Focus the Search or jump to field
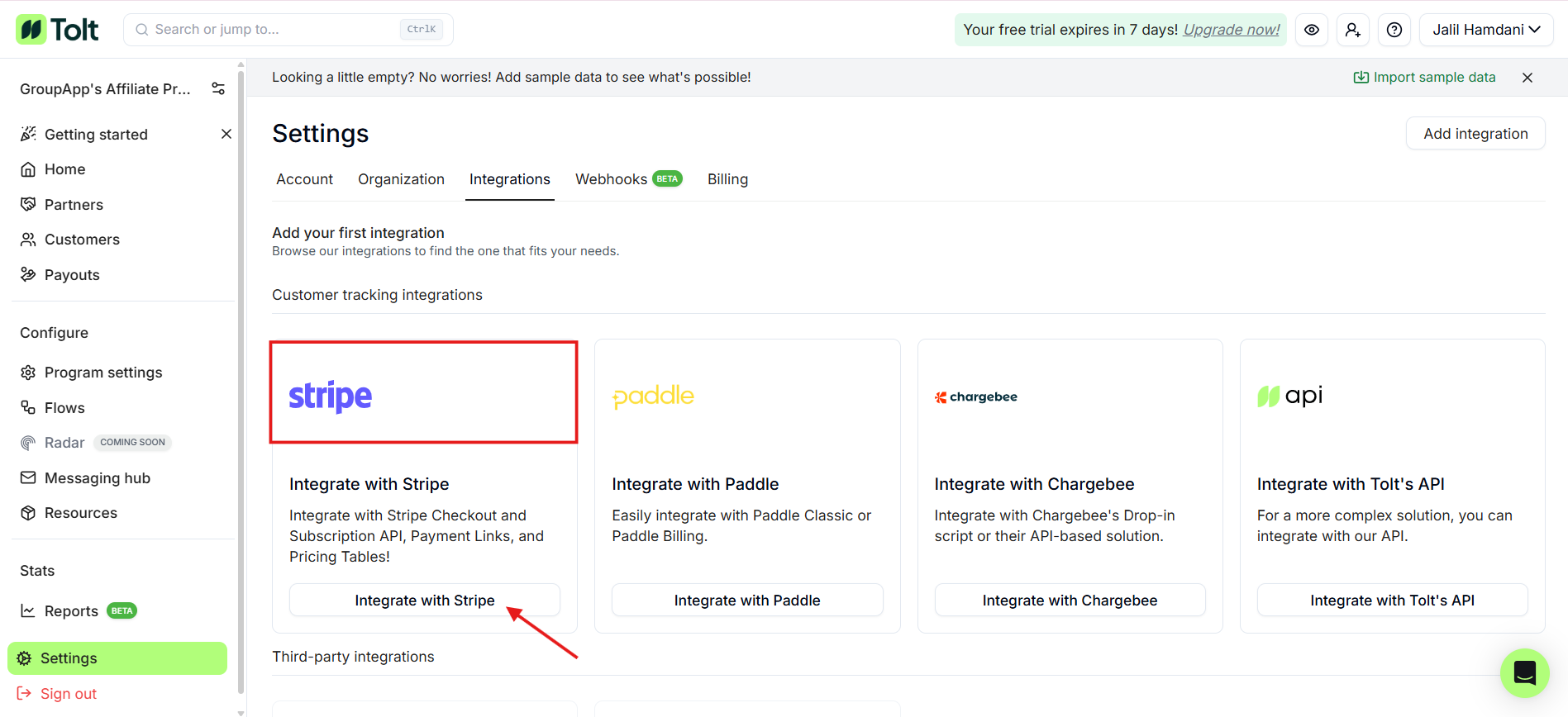This screenshot has height=717, width=1568. (x=288, y=30)
